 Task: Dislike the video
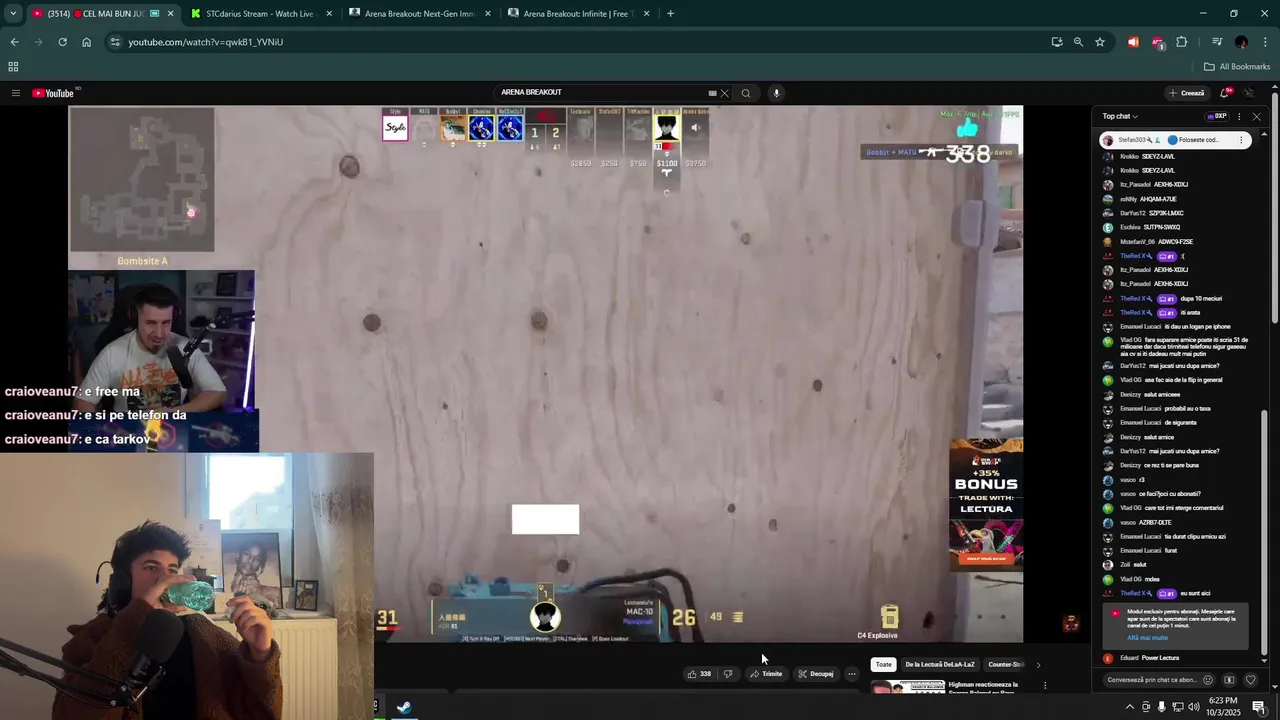(728, 674)
